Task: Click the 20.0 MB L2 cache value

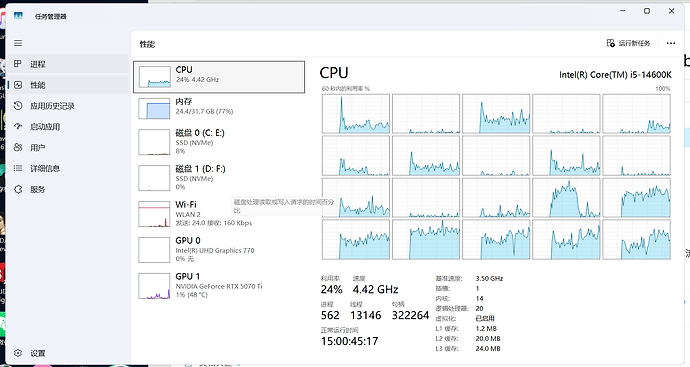Action: pos(488,338)
